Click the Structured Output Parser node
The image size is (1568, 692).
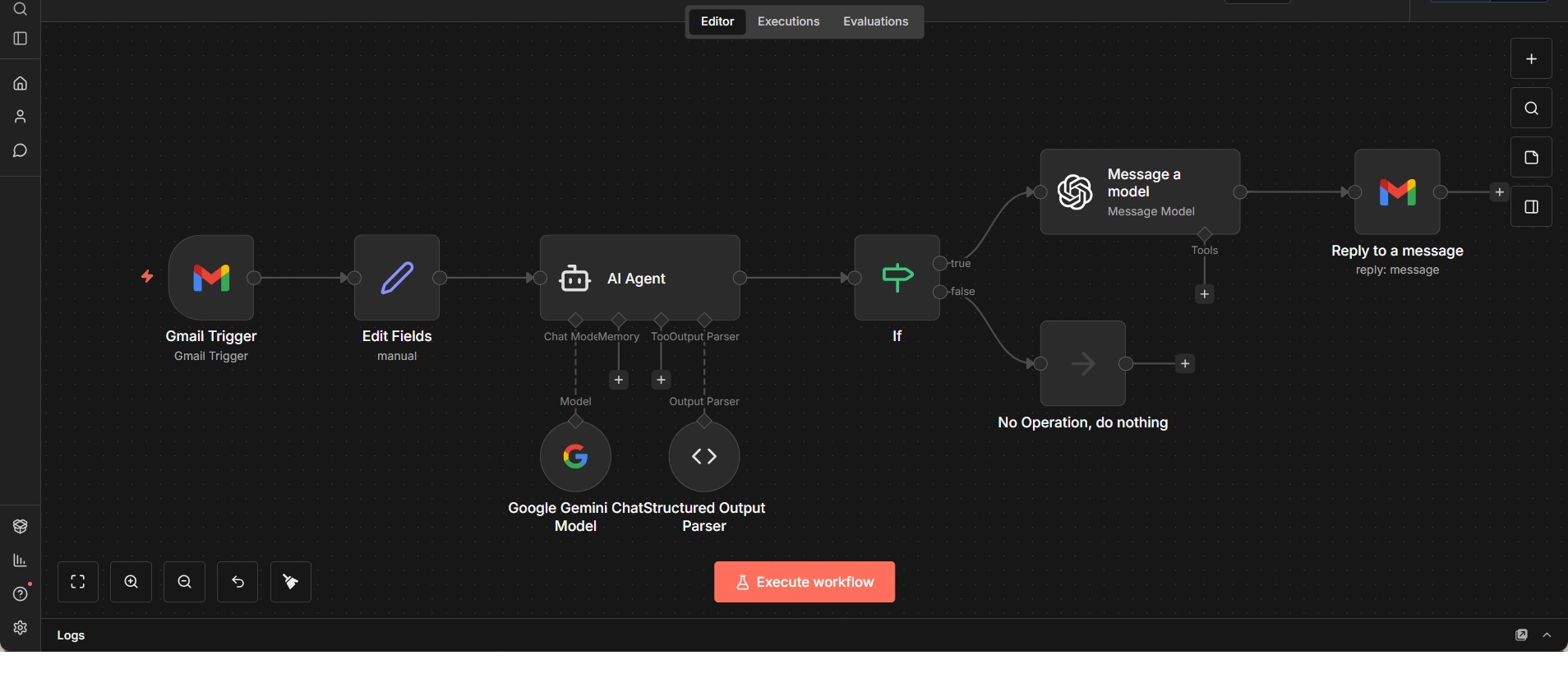(x=704, y=456)
